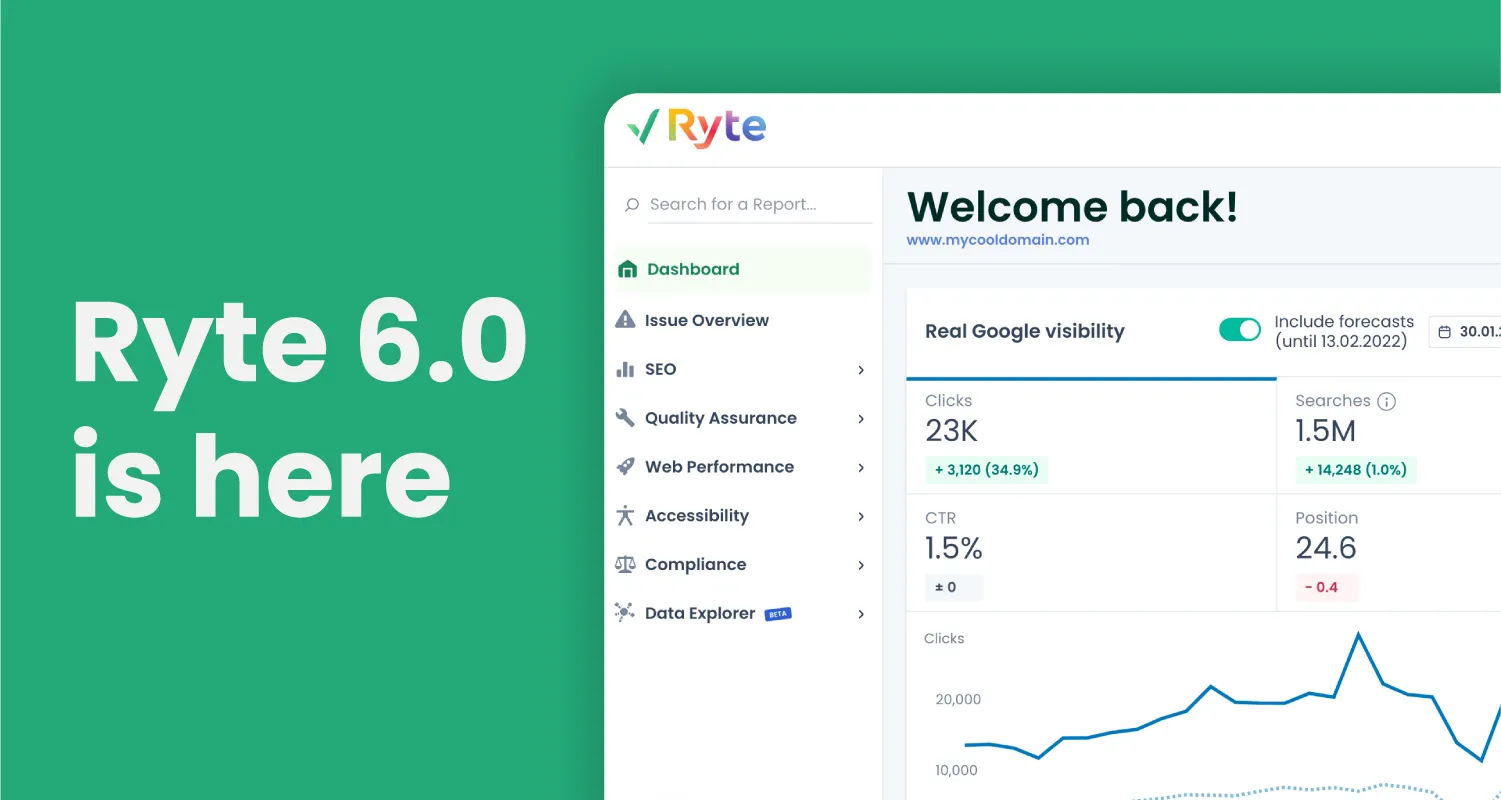Expand the Quality Assurance chevron

(861, 419)
